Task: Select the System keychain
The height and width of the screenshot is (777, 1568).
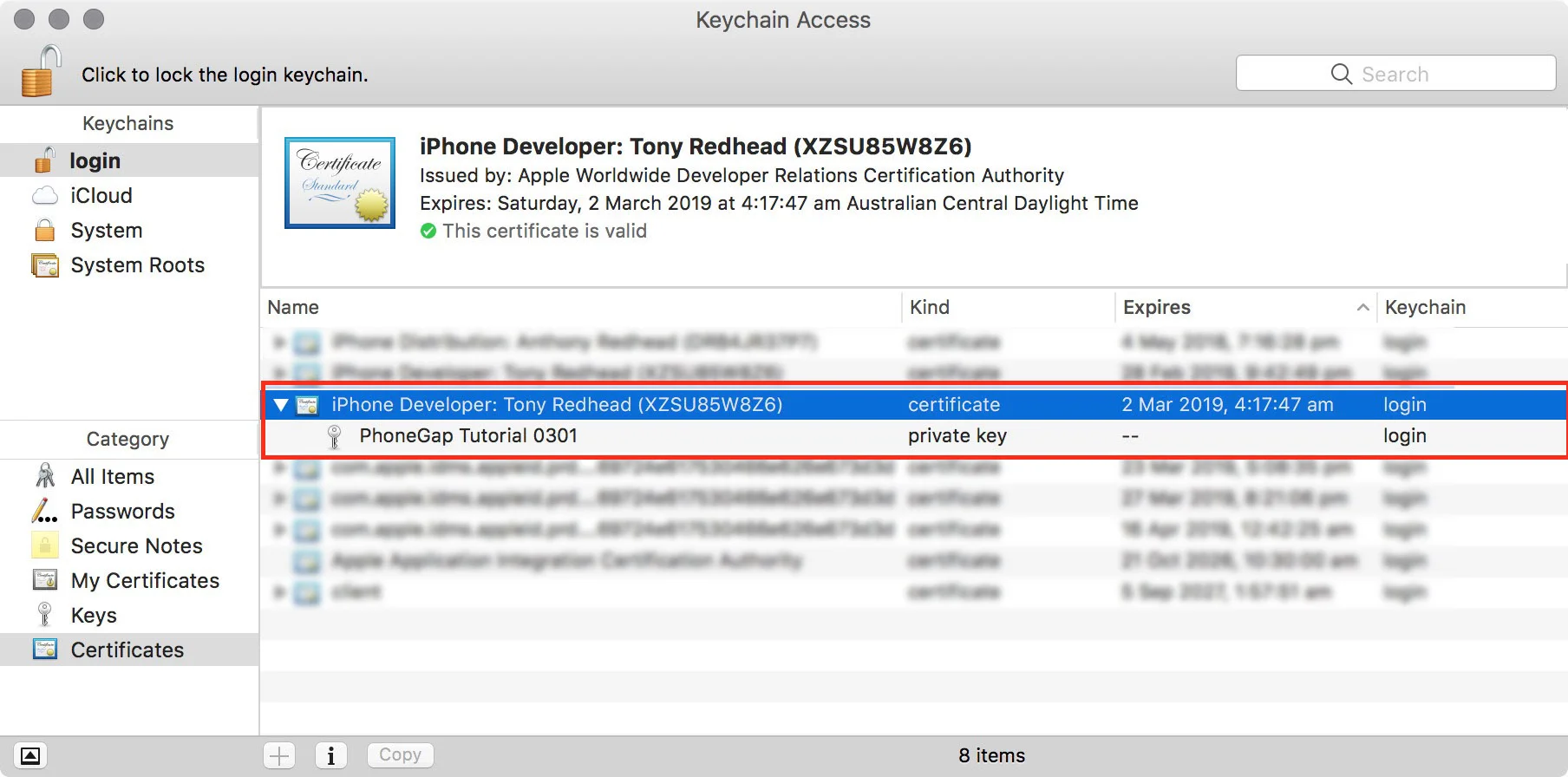Action: [129, 230]
